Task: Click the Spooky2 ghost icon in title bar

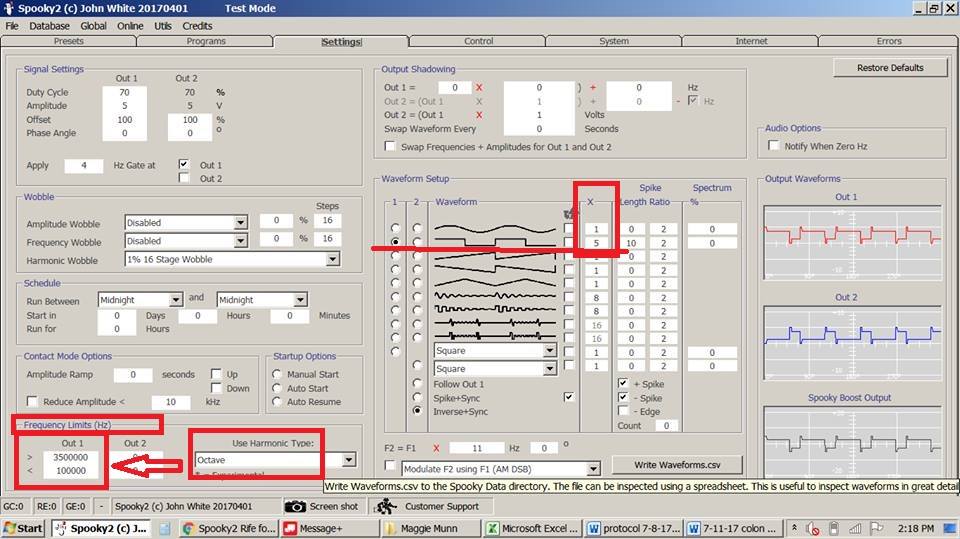Action: click(9, 8)
